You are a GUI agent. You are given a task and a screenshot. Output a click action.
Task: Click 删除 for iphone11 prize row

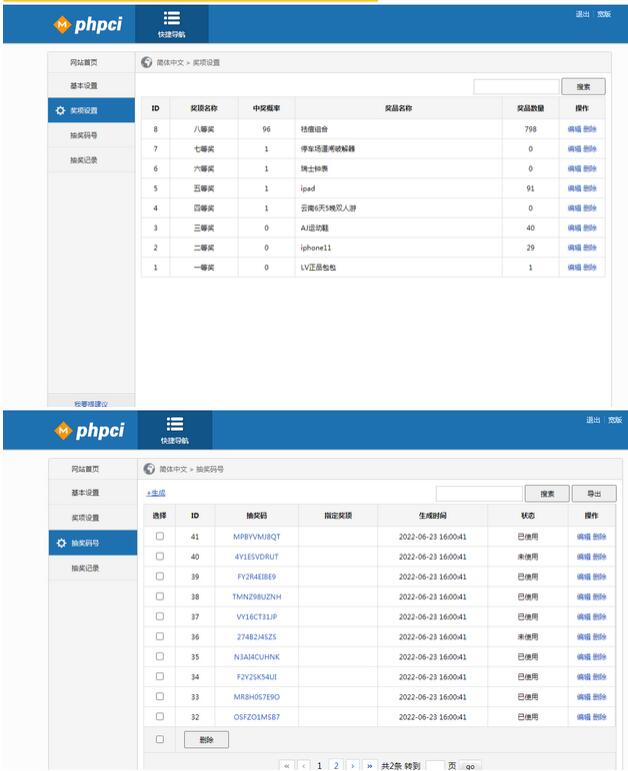tap(590, 247)
